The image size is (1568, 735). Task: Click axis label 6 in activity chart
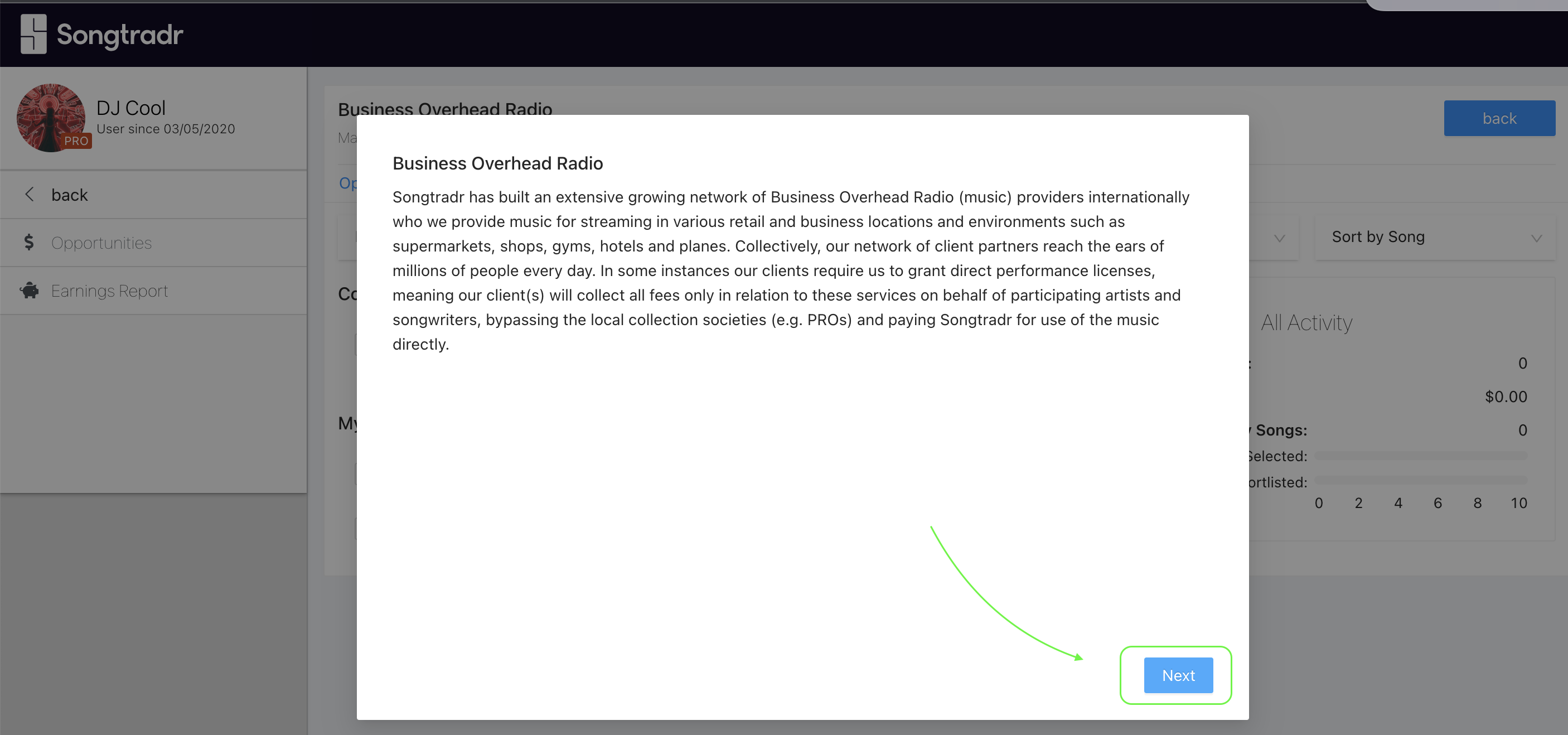tap(1437, 503)
